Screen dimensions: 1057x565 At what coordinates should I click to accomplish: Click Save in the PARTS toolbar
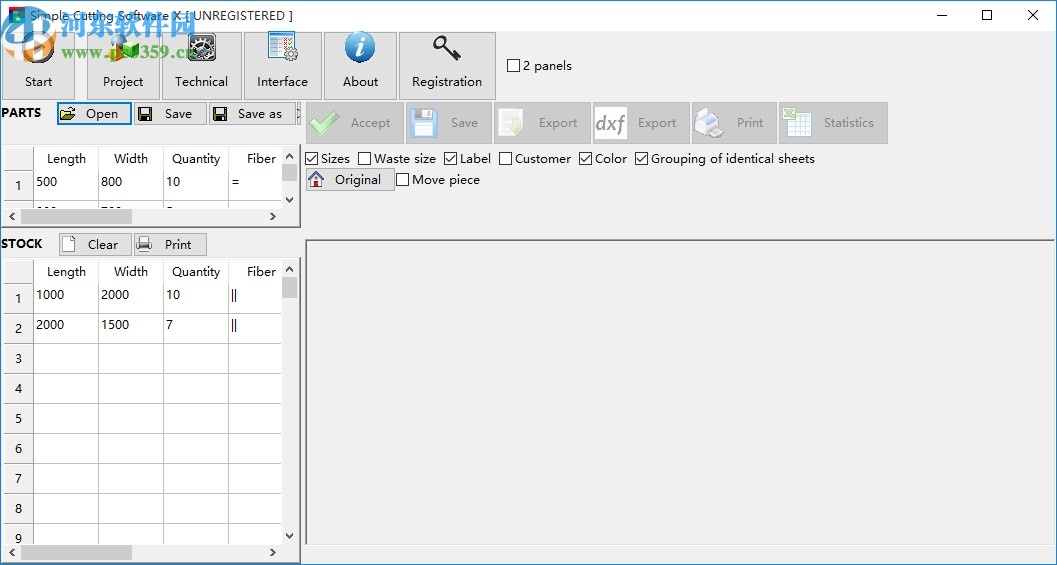point(170,114)
